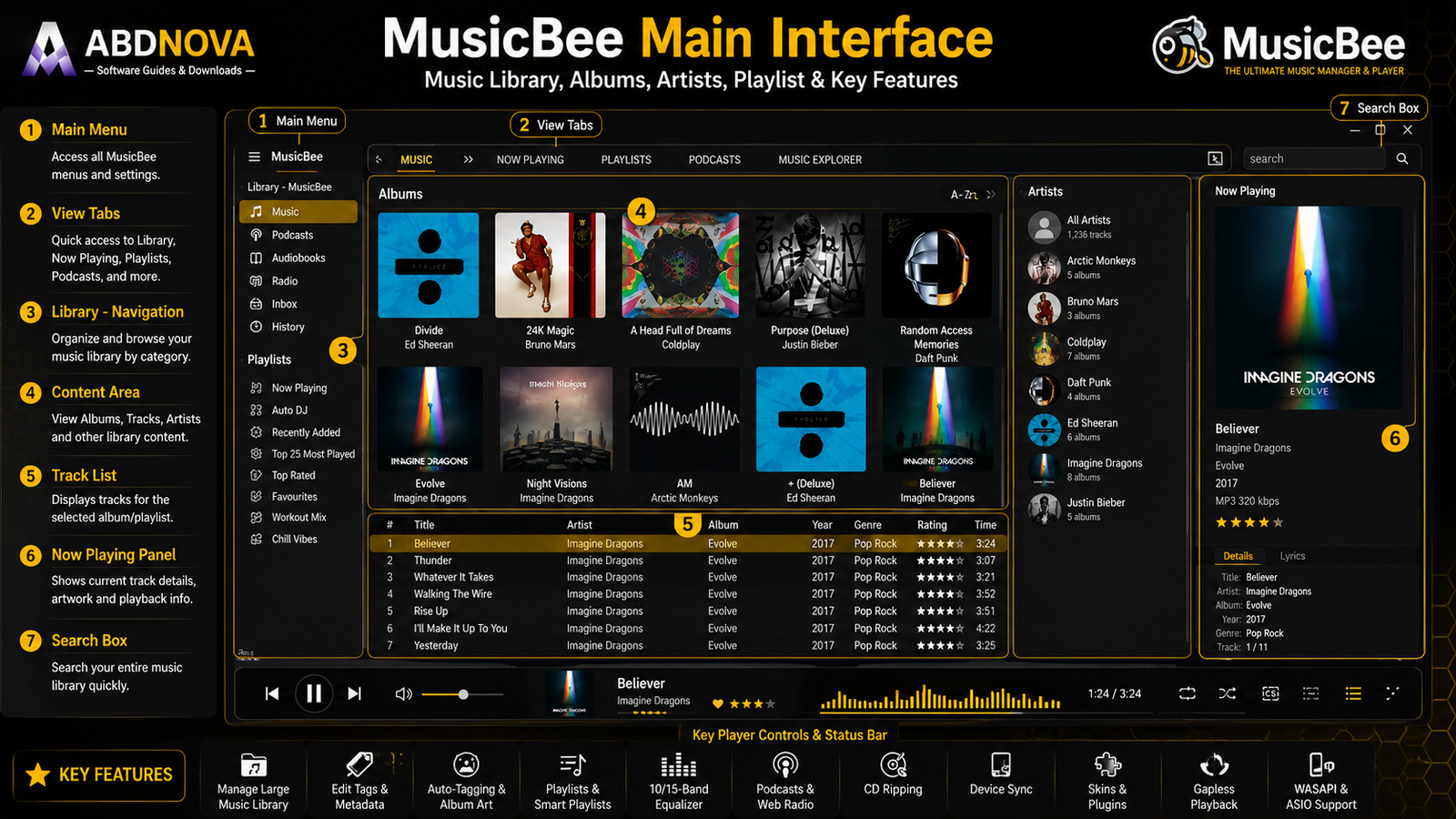This screenshot has width=1456, height=819.
Task: Open the Details tab in Now Playing
Action: pyautogui.click(x=1238, y=556)
